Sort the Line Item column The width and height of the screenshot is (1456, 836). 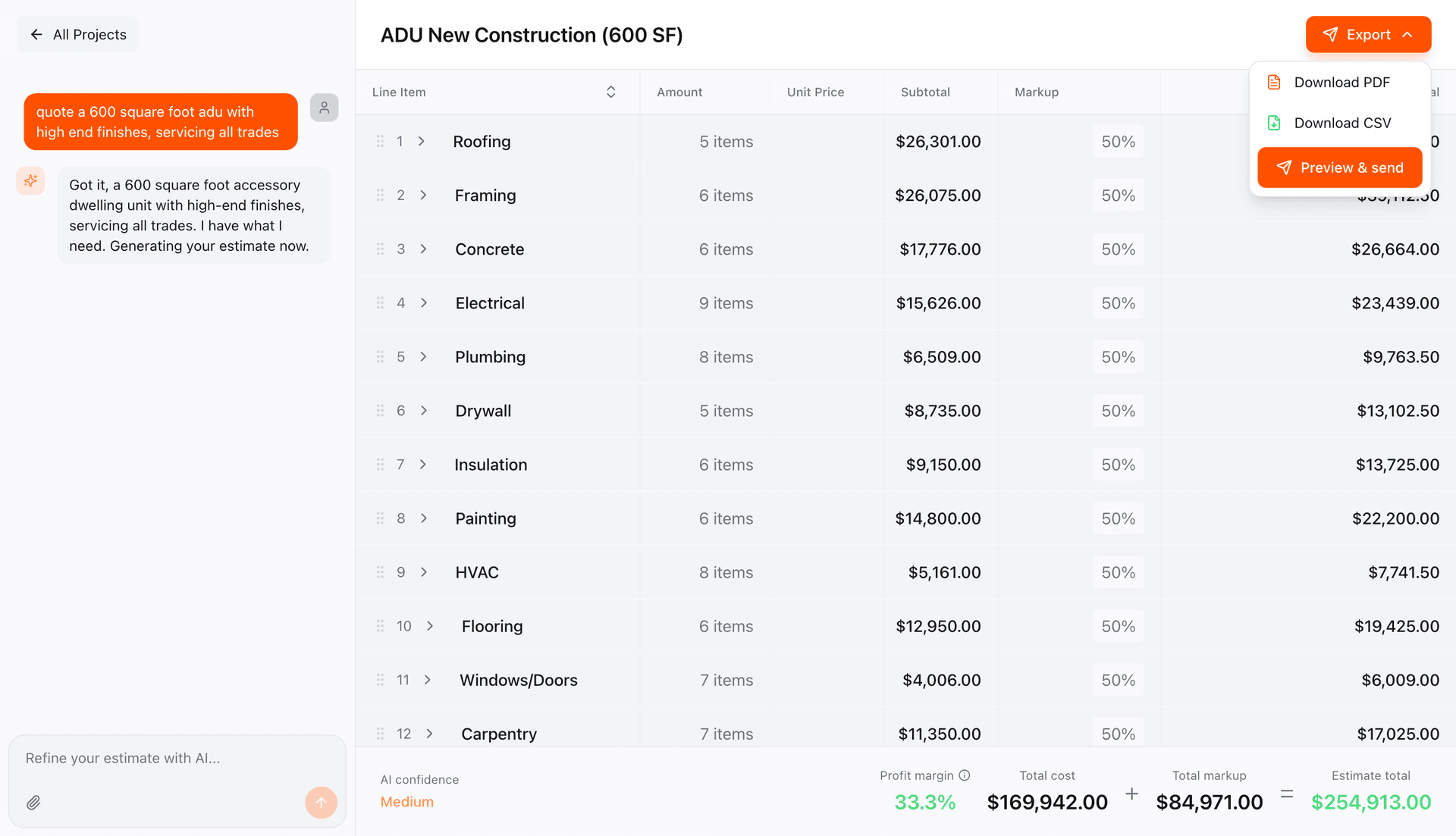pyautogui.click(x=610, y=92)
